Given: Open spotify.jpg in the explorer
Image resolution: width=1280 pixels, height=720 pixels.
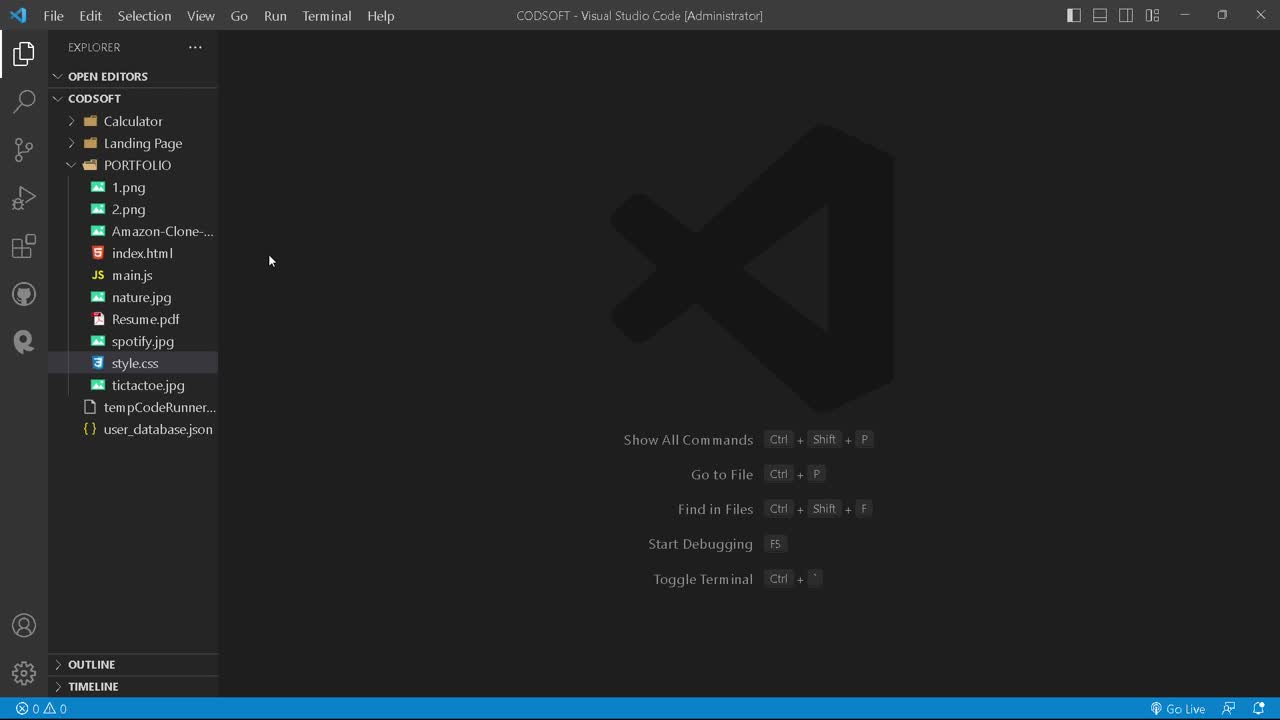Looking at the screenshot, I should (133, 341).
